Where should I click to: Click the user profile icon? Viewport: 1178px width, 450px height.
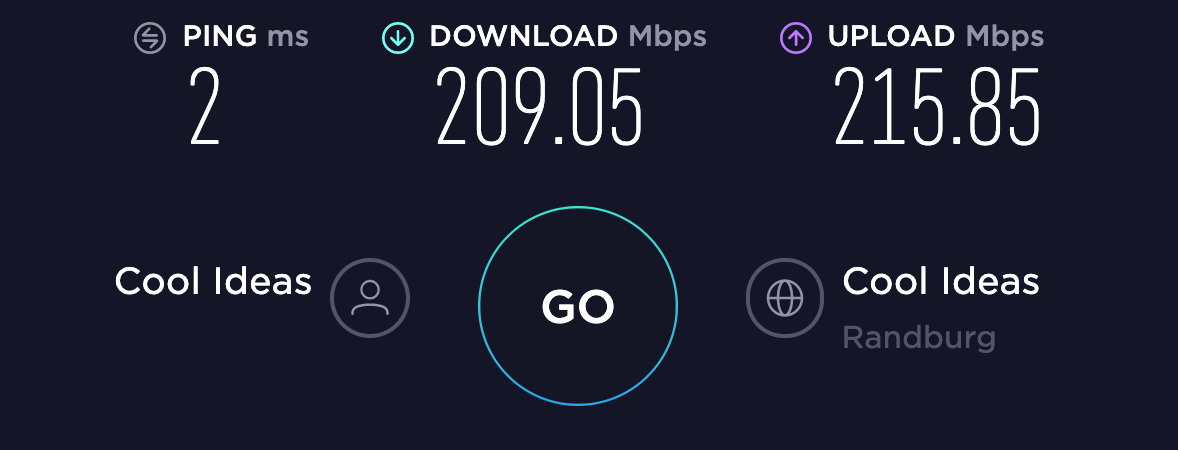(x=370, y=297)
